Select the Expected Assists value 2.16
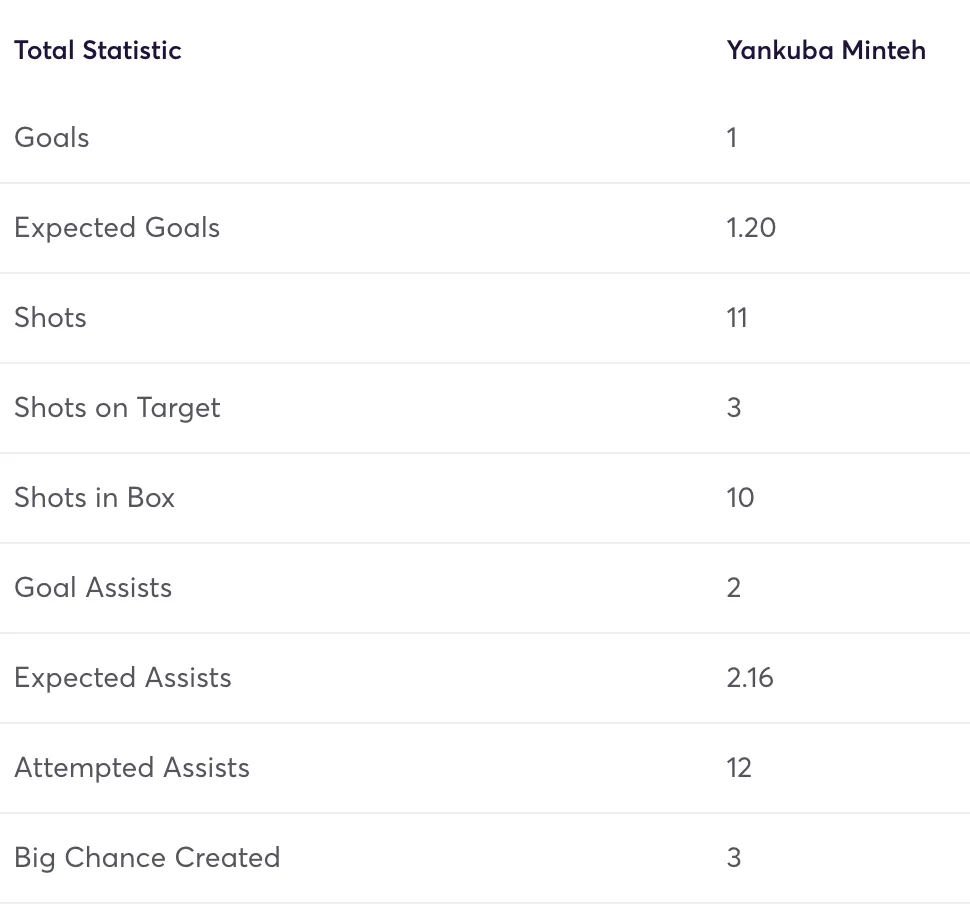 tap(750, 677)
